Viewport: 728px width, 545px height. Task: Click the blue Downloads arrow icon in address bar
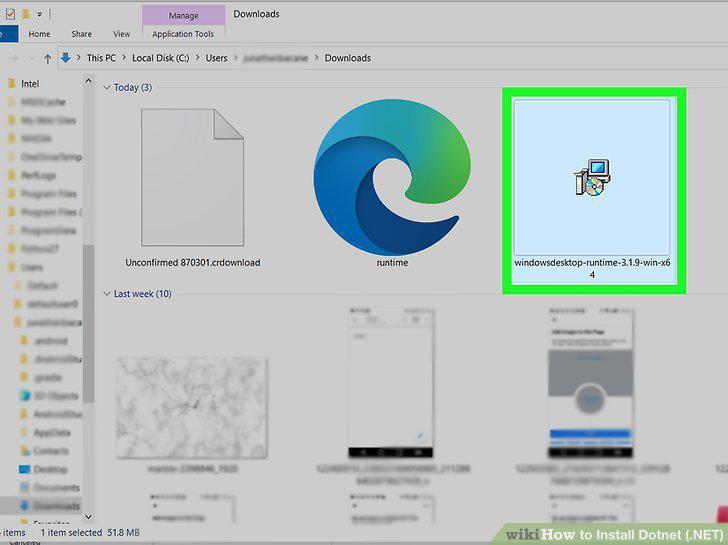[x=65, y=58]
